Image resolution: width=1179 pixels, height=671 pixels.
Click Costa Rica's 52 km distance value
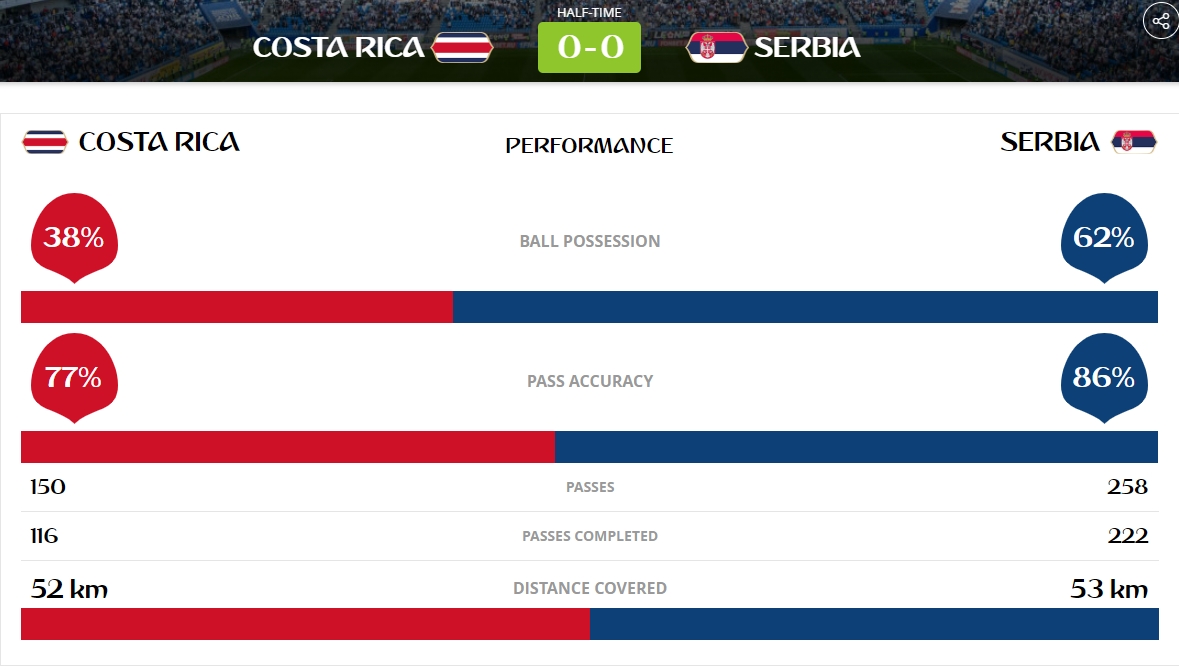[69, 588]
